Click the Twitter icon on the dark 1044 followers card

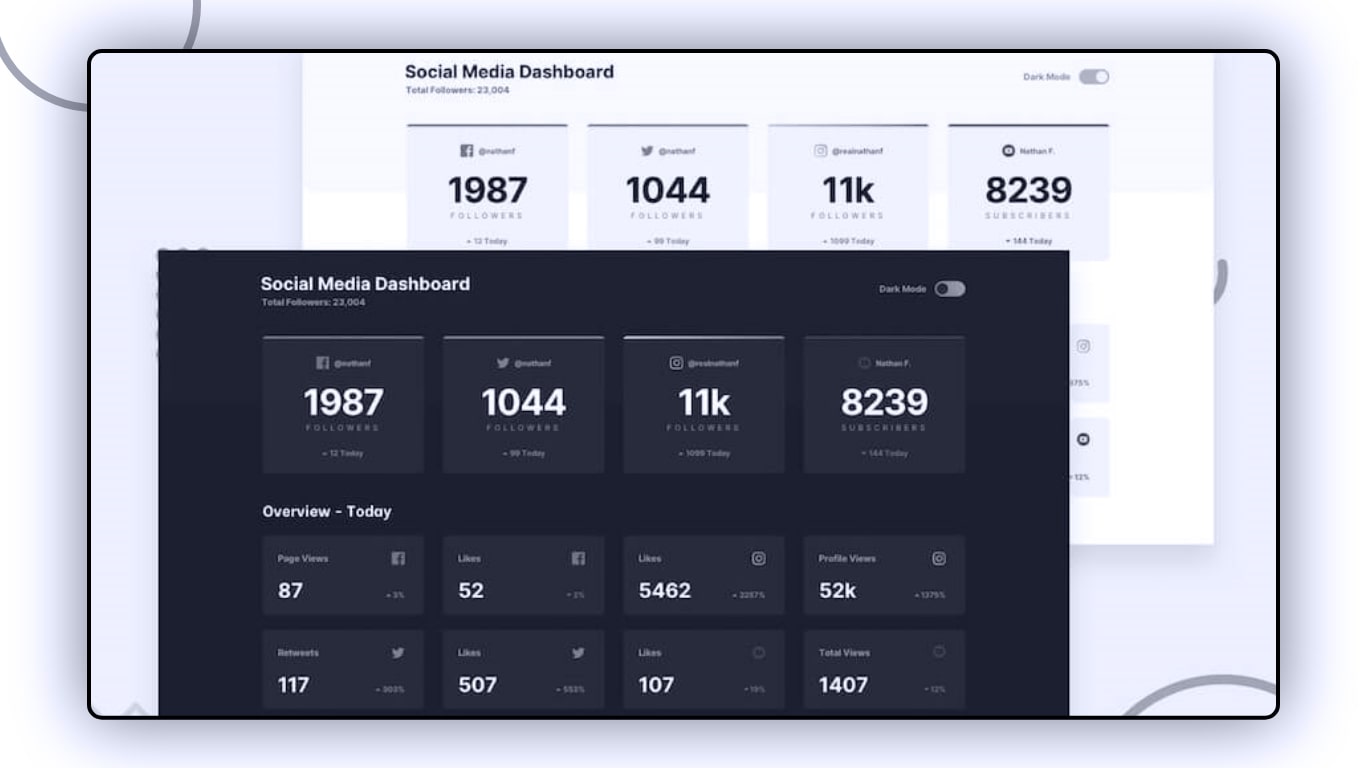click(x=503, y=363)
